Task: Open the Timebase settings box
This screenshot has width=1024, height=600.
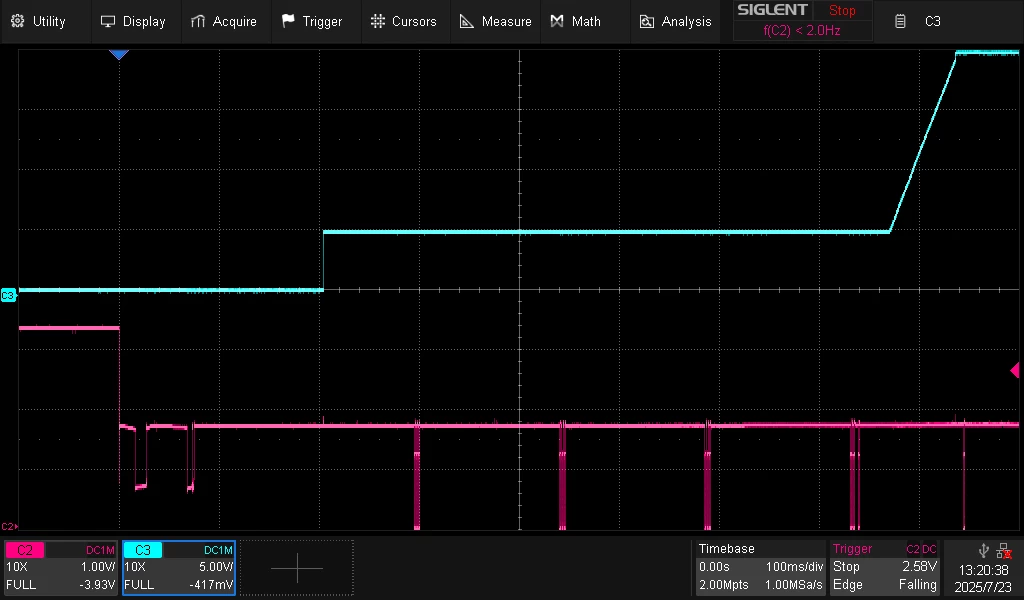Action: tap(760, 567)
